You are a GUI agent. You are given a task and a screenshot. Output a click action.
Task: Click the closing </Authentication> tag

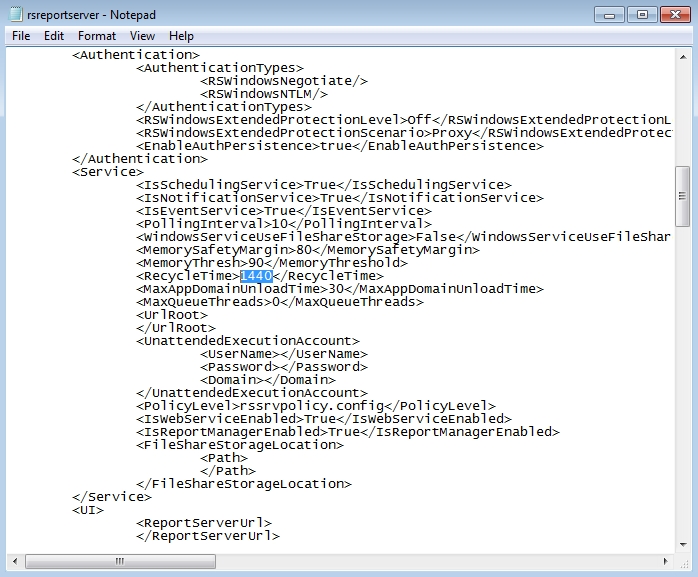pos(140,159)
